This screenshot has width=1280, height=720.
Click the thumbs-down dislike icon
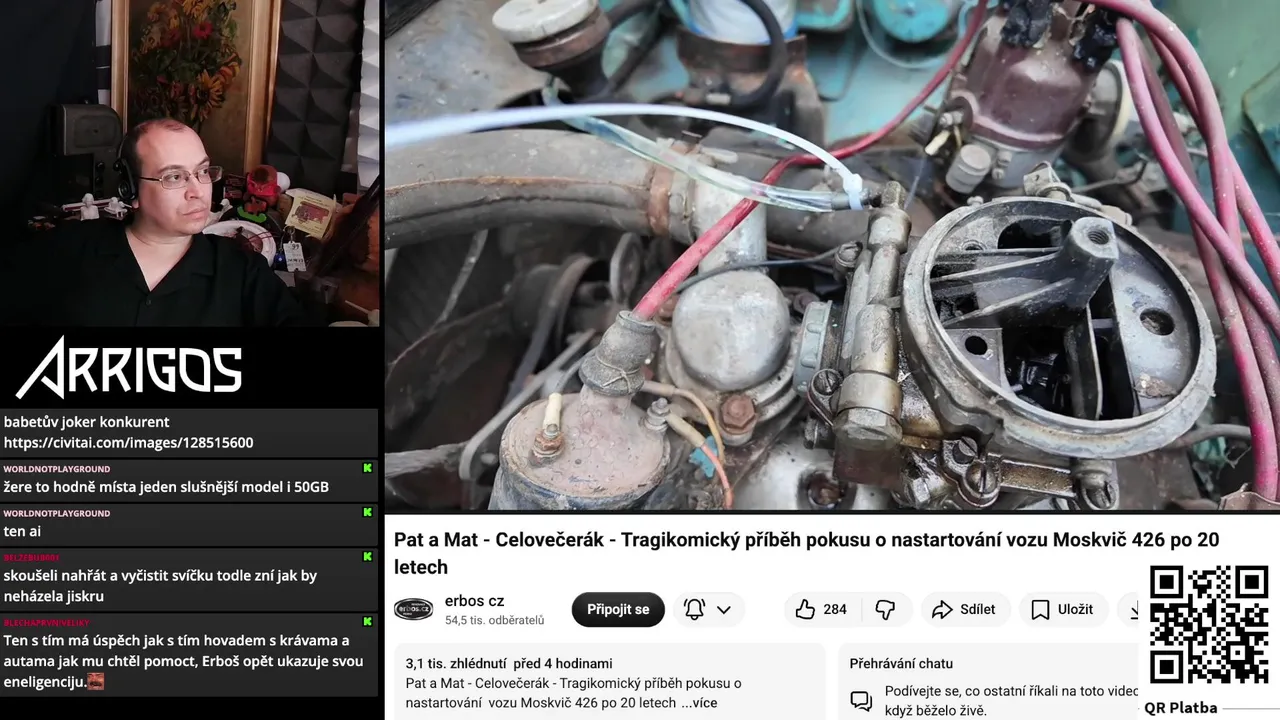(x=885, y=609)
